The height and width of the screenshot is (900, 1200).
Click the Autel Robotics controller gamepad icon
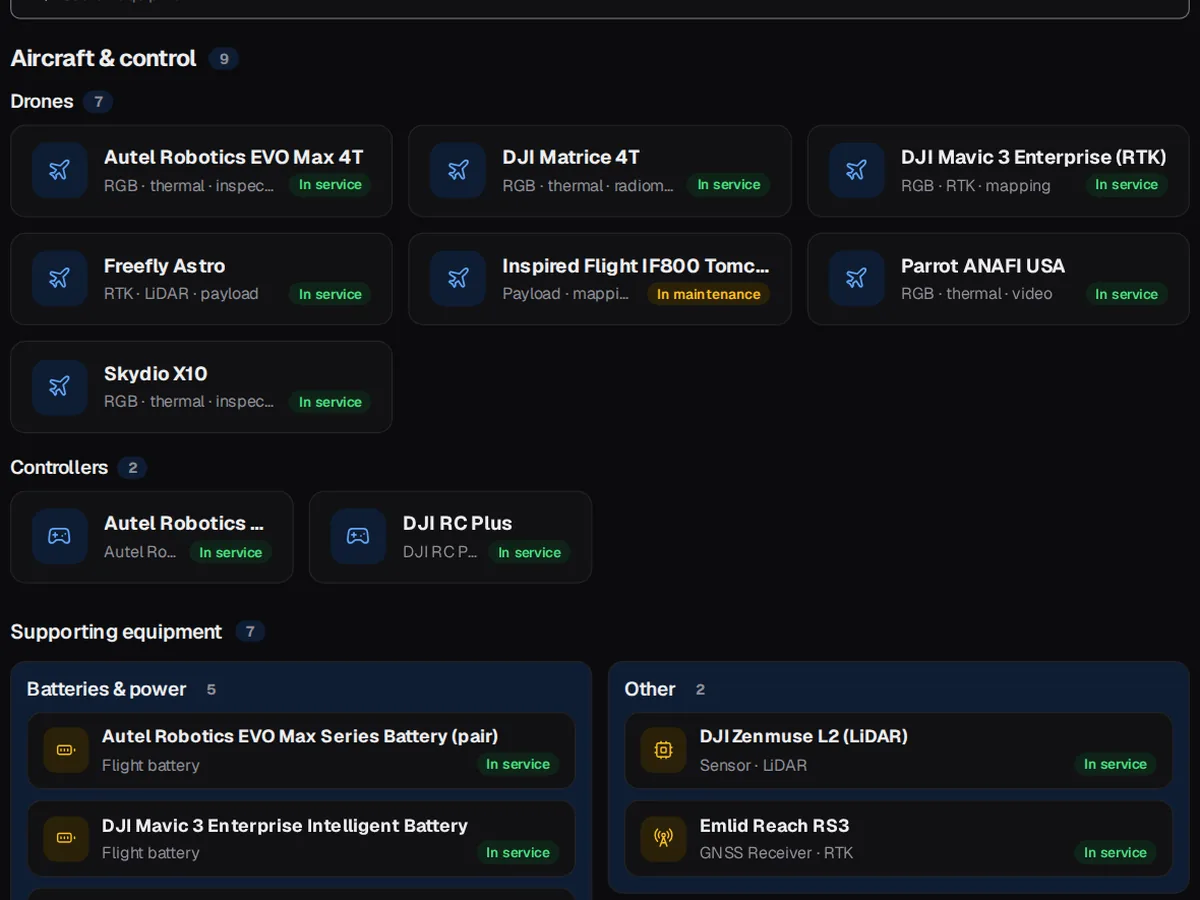[x=60, y=537]
